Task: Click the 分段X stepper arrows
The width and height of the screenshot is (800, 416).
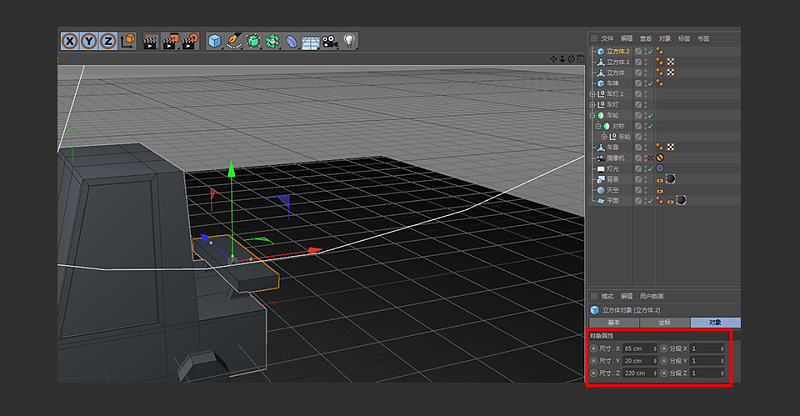Action: pyautogui.click(x=722, y=349)
